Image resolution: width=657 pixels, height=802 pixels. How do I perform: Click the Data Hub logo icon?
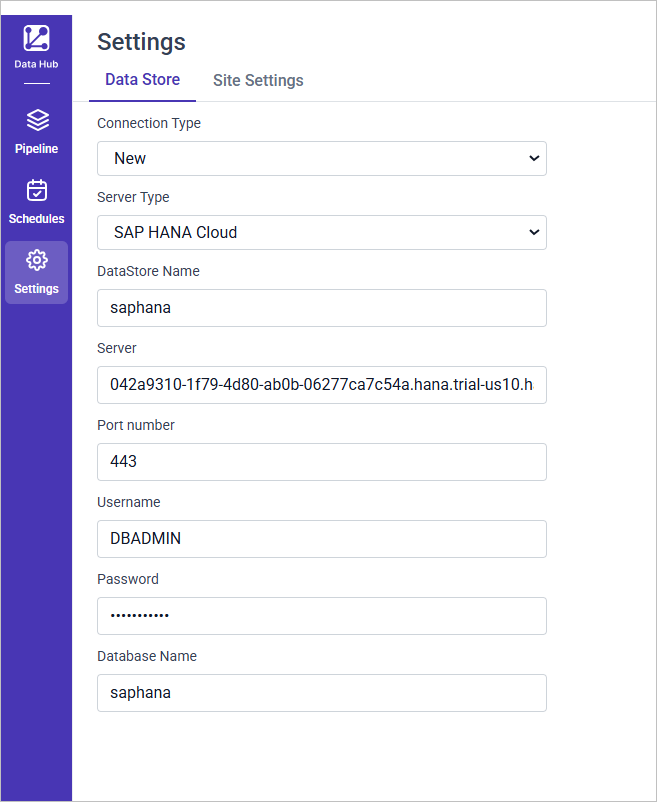click(36, 39)
